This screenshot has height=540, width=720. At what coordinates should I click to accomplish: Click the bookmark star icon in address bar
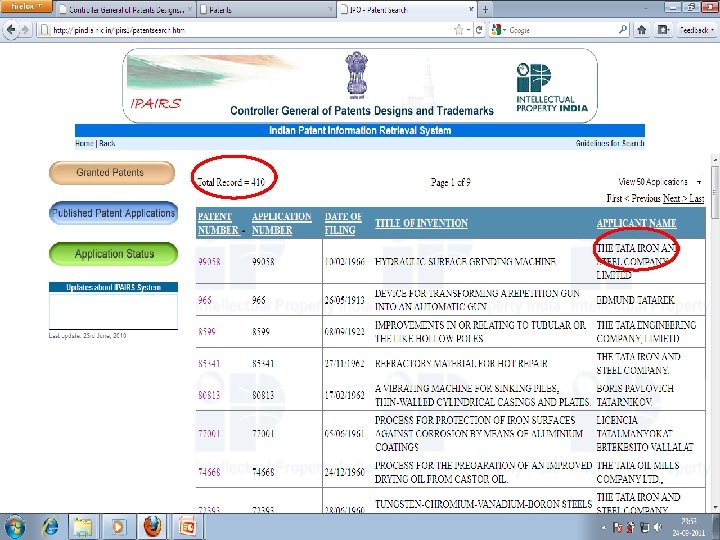pyautogui.click(x=458, y=30)
